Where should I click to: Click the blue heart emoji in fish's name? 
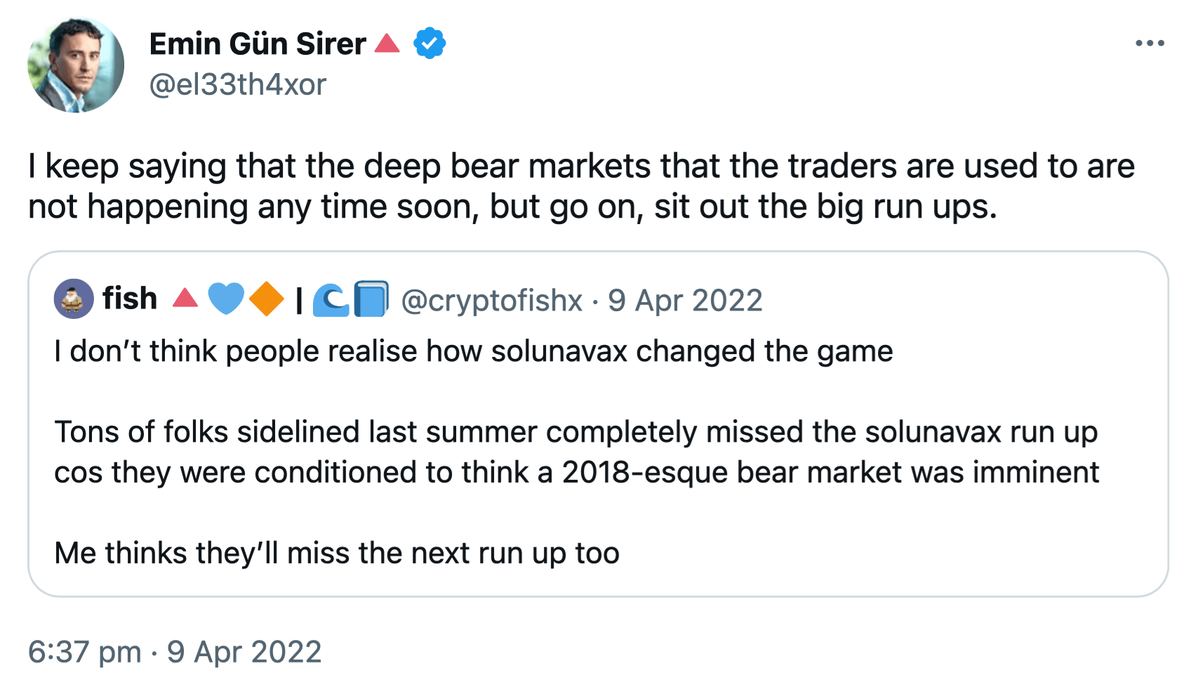226,299
